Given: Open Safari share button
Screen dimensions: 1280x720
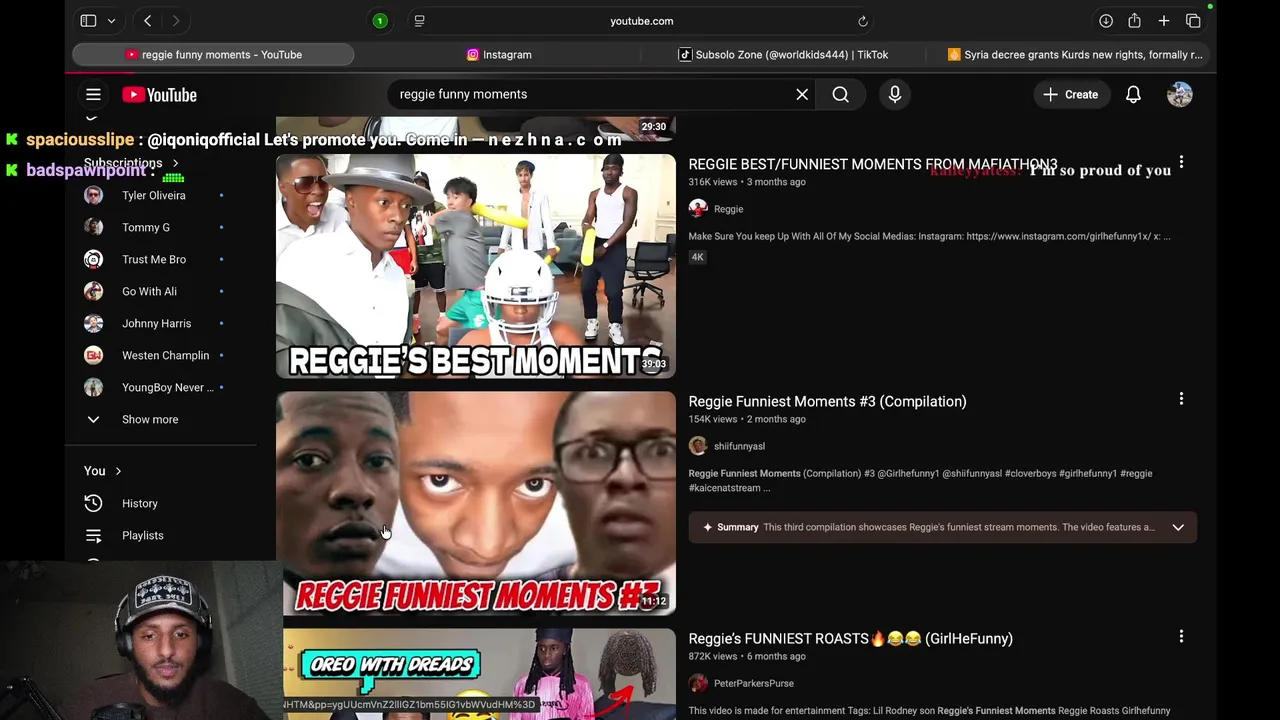Looking at the screenshot, I should click(x=1134, y=20).
